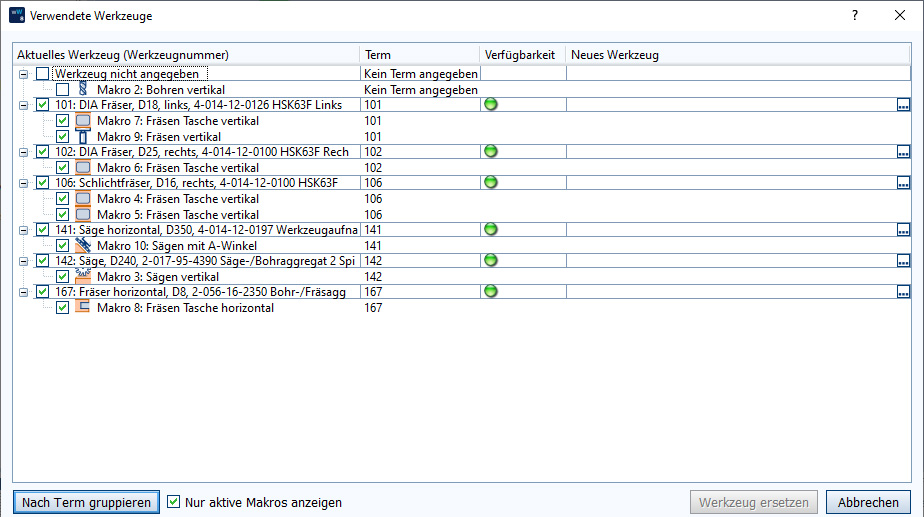924x517 pixels.
Task: Uncheck the Makro 7 Fräsen Tasche checkbox
Action: coord(62,120)
